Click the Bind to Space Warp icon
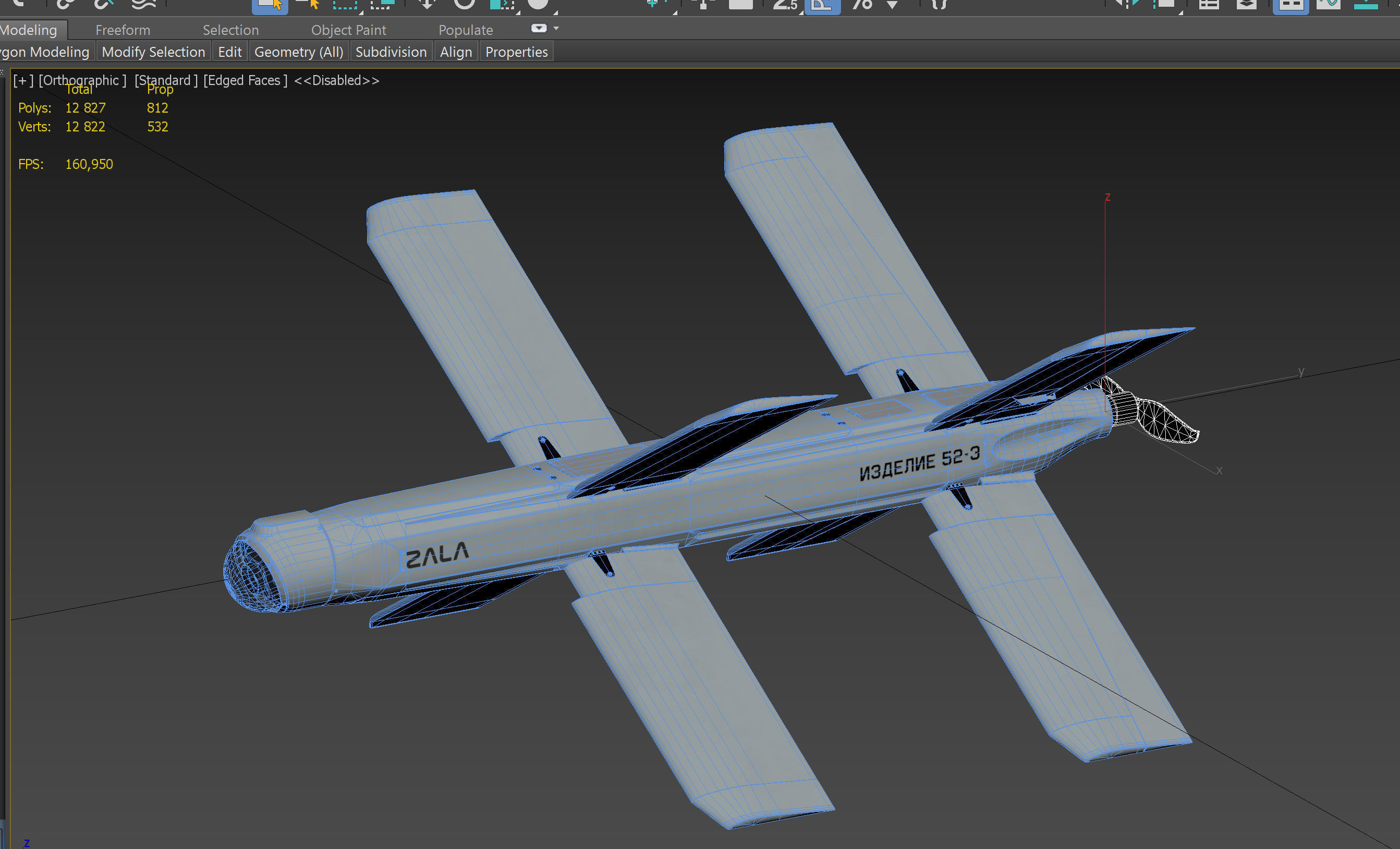The width and height of the screenshot is (1400, 849). tap(143, 5)
